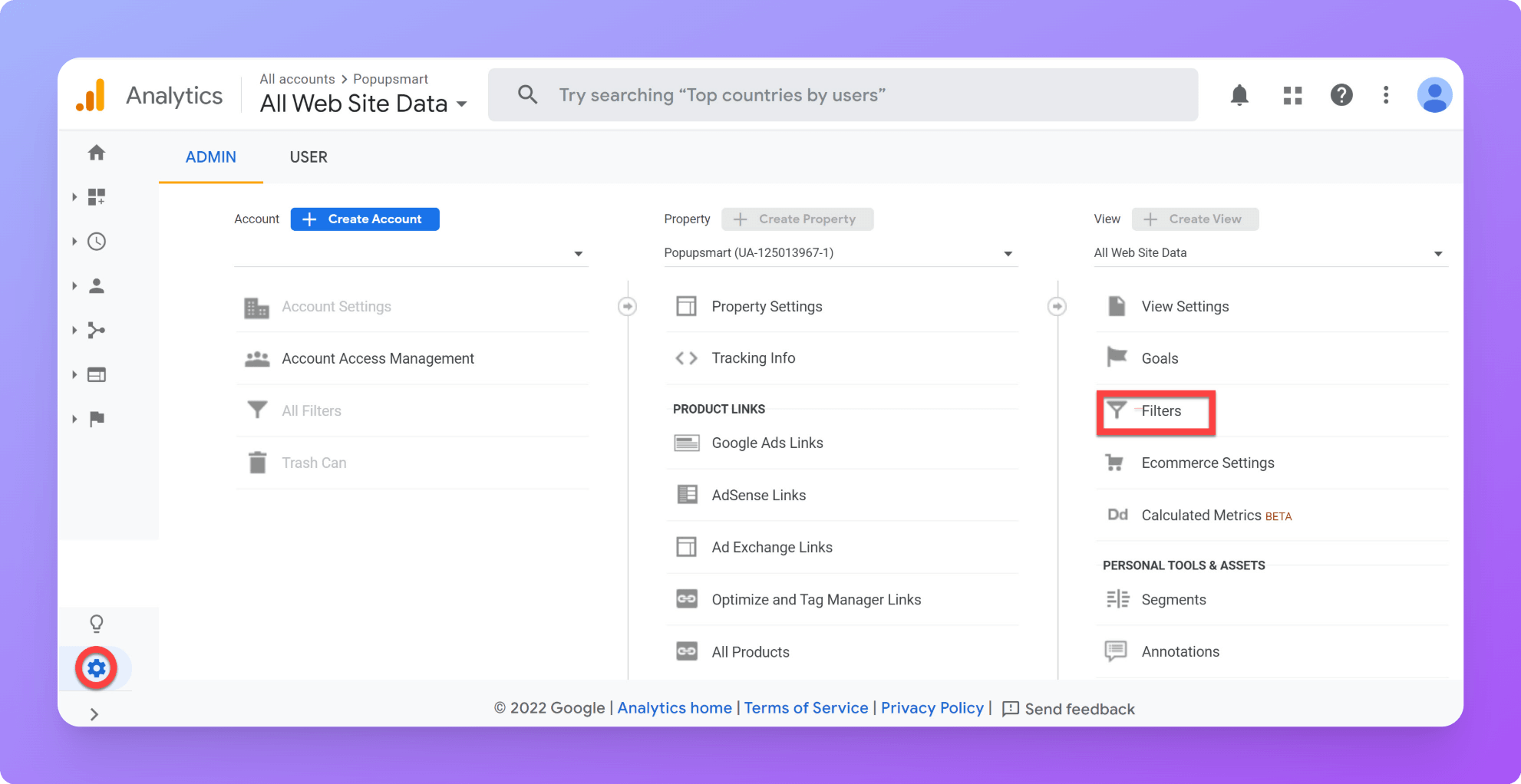Click the search magnifier icon
Viewport: 1521px width, 784px height.
click(x=527, y=94)
